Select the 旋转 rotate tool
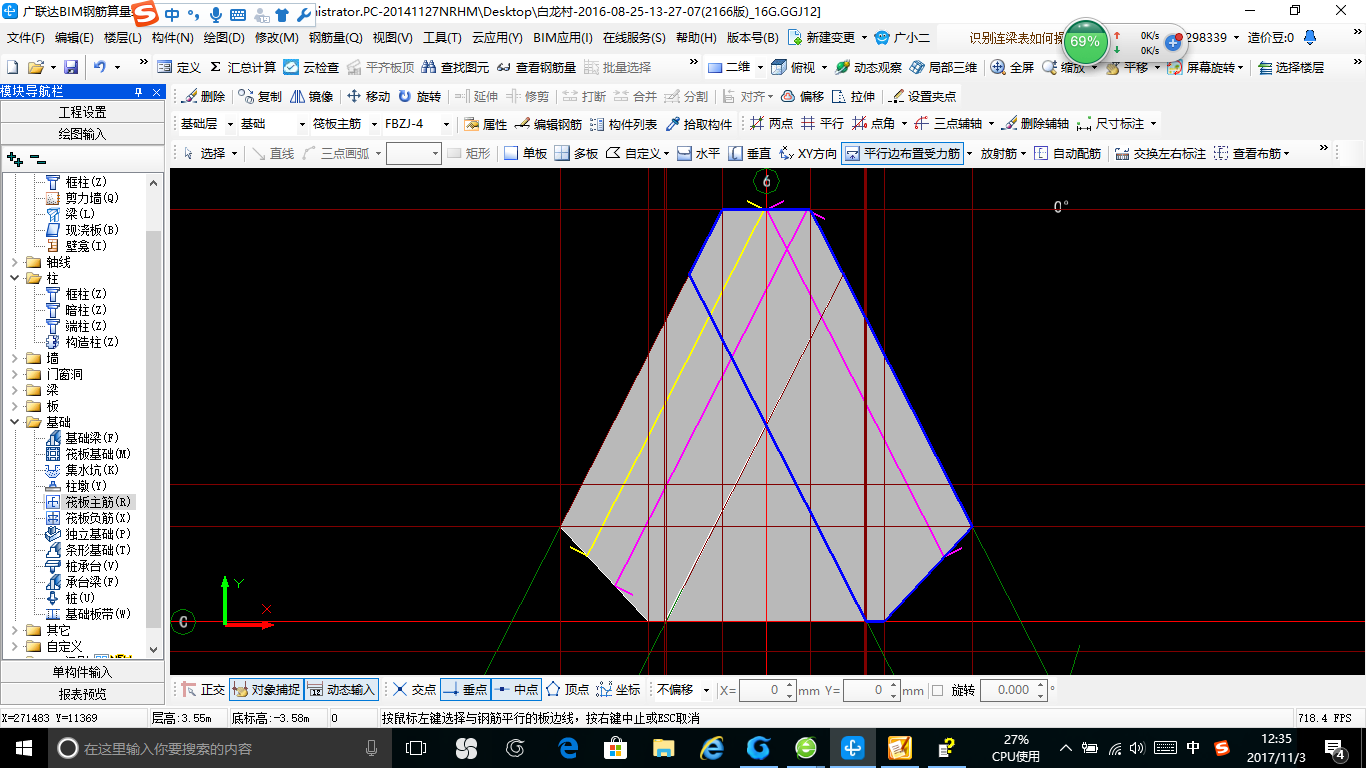 (419, 97)
